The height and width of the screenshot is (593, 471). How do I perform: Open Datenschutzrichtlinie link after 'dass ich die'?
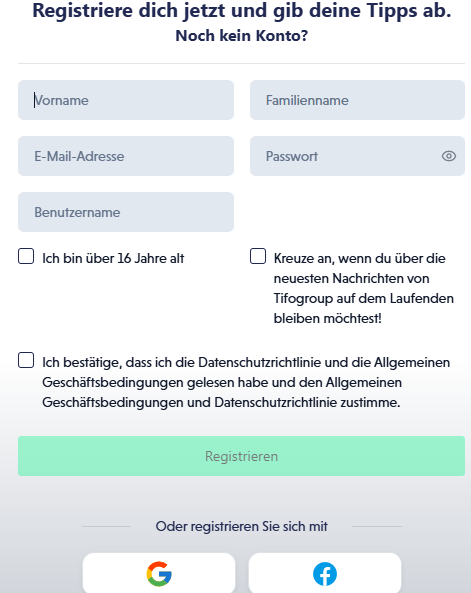[260, 362]
